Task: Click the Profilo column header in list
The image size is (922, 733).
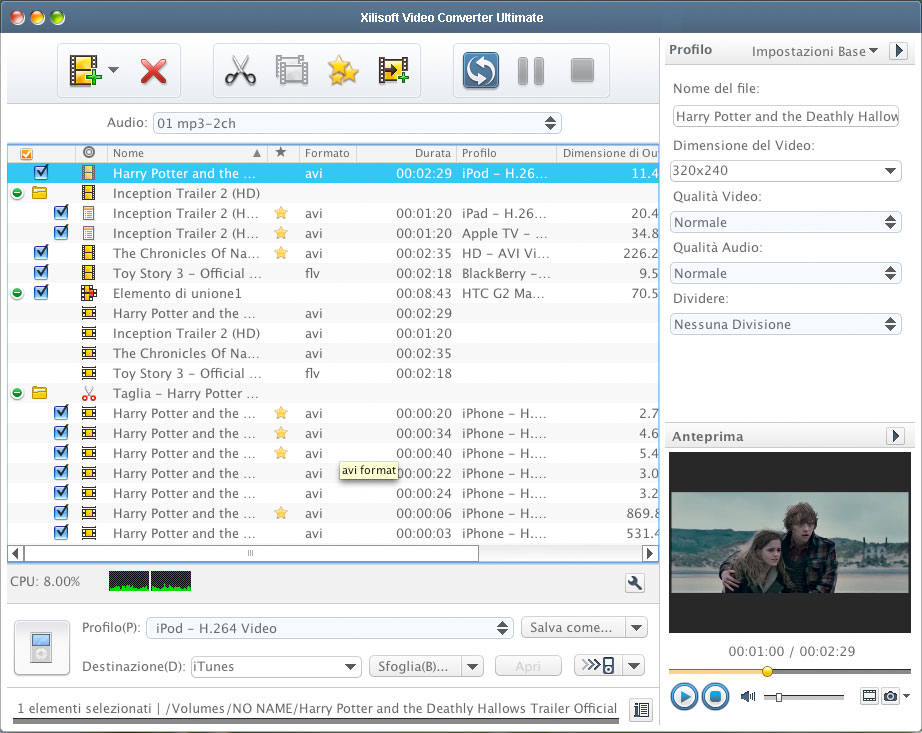Action: pos(506,153)
